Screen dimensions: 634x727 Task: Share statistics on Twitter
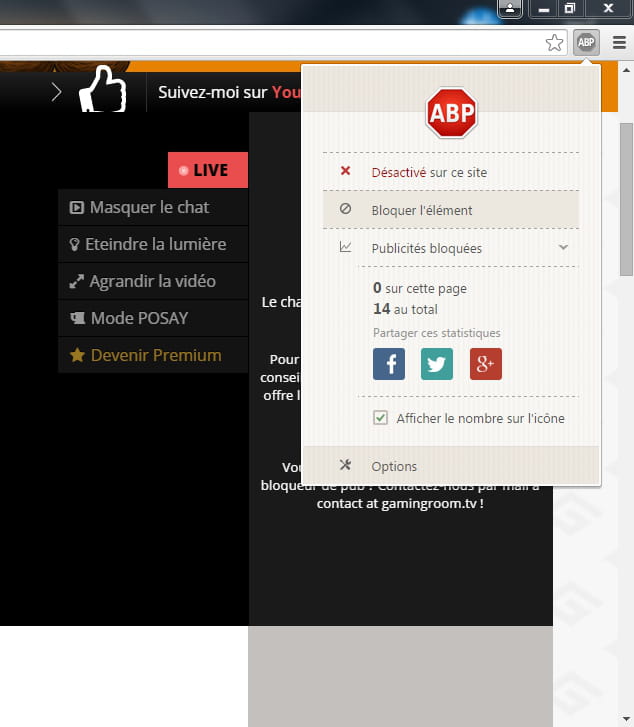tap(437, 364)
